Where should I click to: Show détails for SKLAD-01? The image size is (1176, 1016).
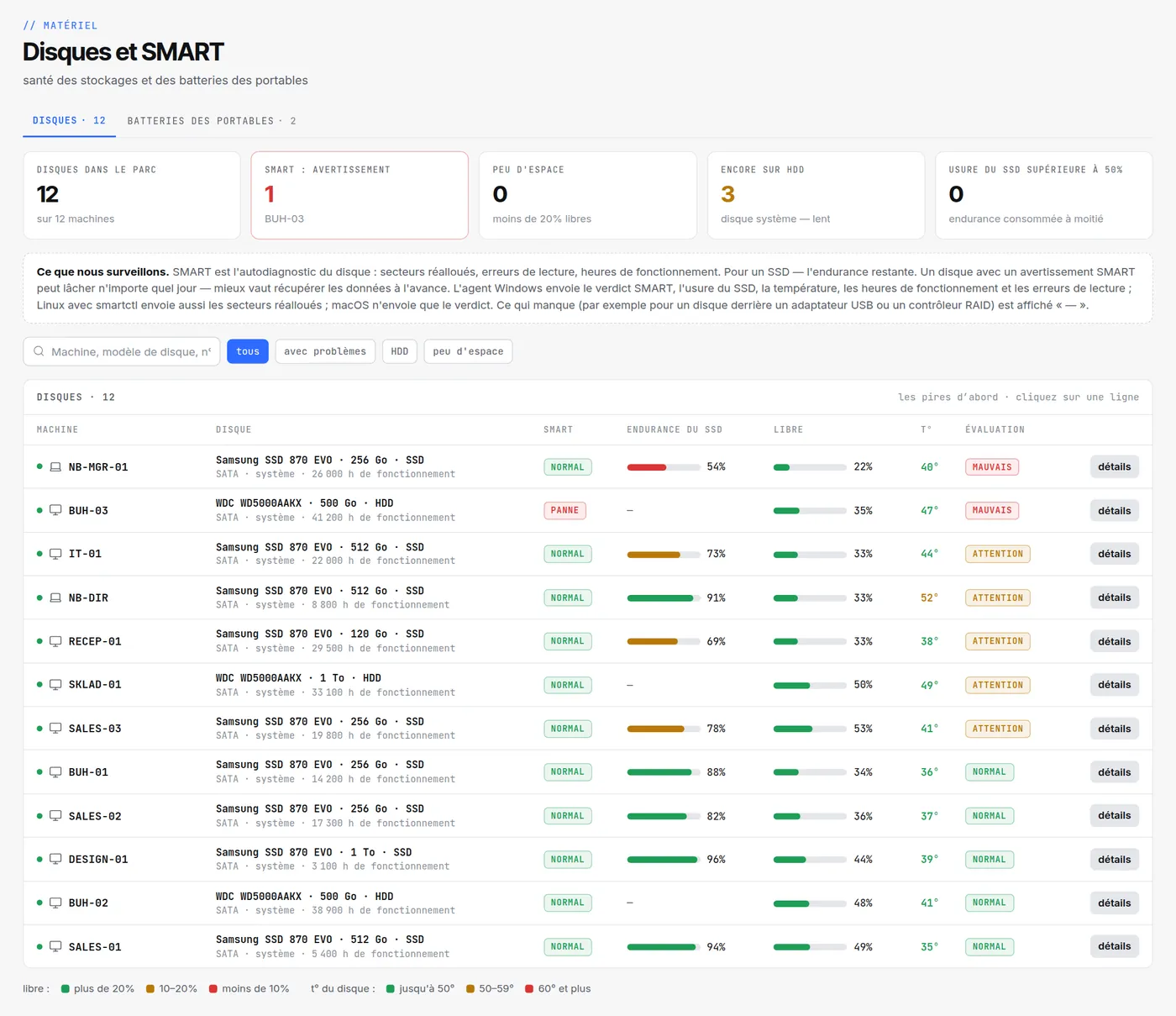click(1114, 685)
